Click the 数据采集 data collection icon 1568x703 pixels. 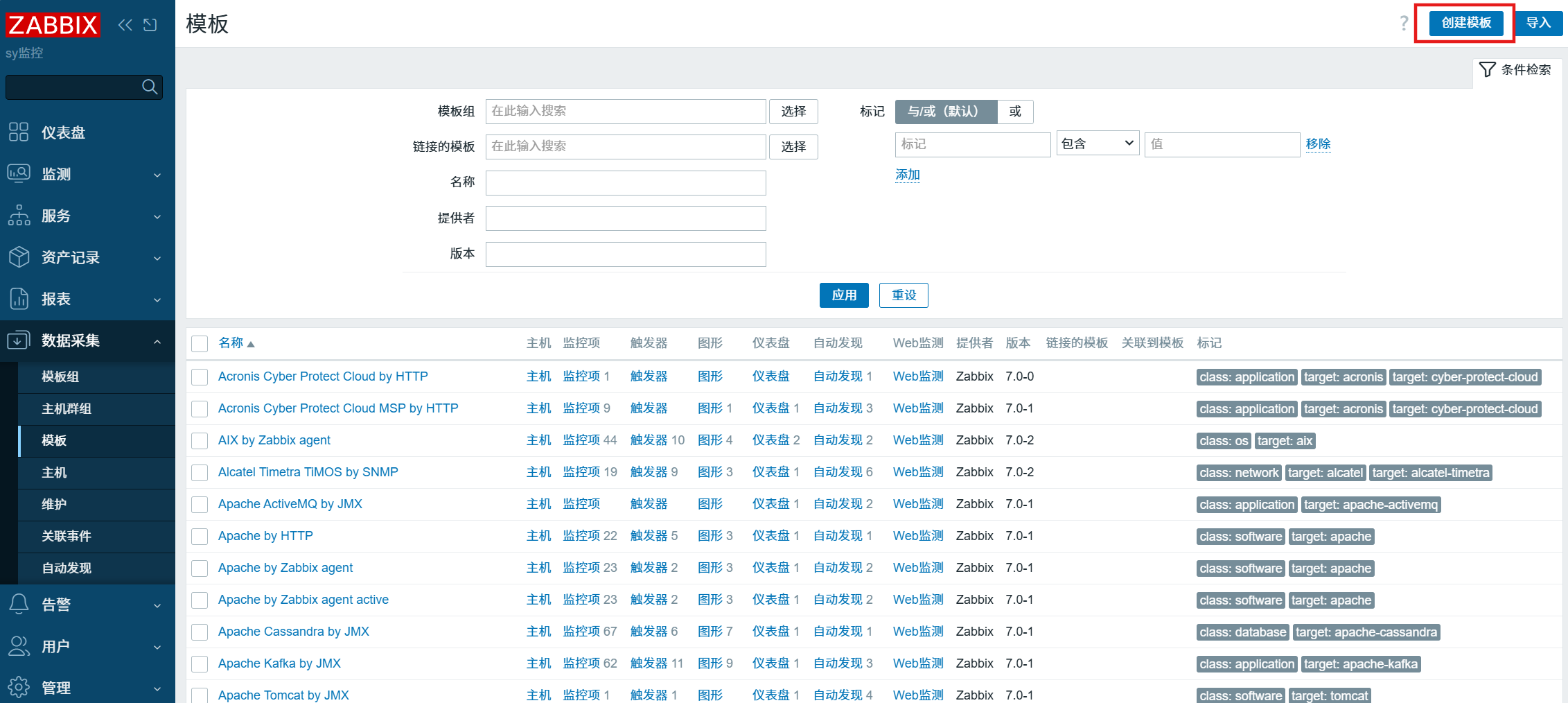(19, 340)
